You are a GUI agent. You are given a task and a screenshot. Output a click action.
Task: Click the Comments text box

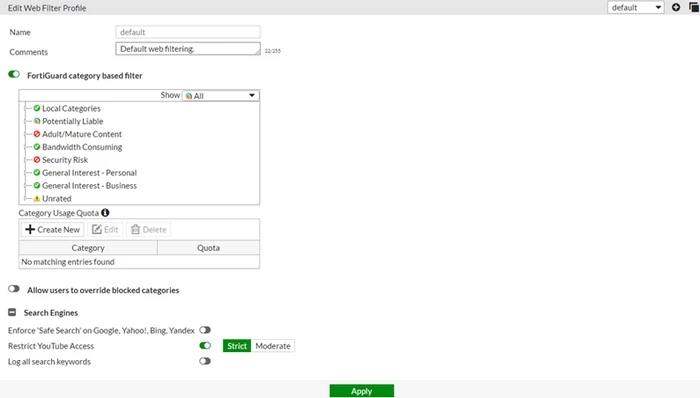(188, 49)
